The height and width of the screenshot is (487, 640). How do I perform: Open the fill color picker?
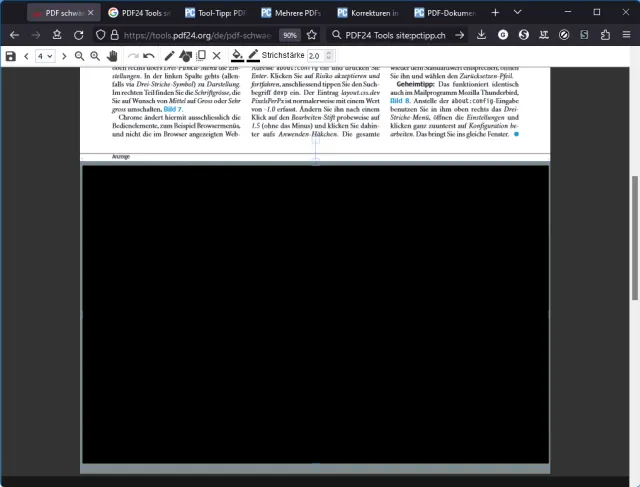237,56
